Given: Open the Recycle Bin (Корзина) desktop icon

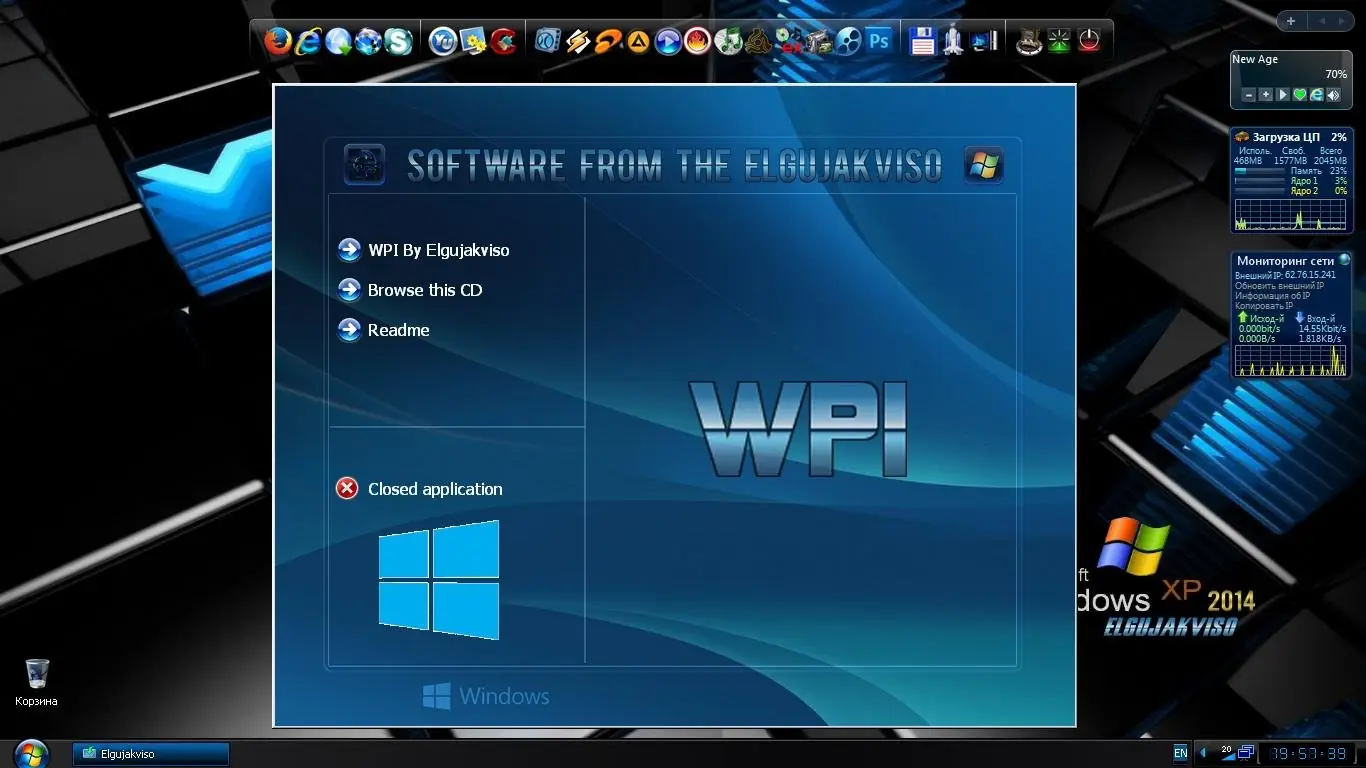Looking at the screenshot, I should (37, 682).
